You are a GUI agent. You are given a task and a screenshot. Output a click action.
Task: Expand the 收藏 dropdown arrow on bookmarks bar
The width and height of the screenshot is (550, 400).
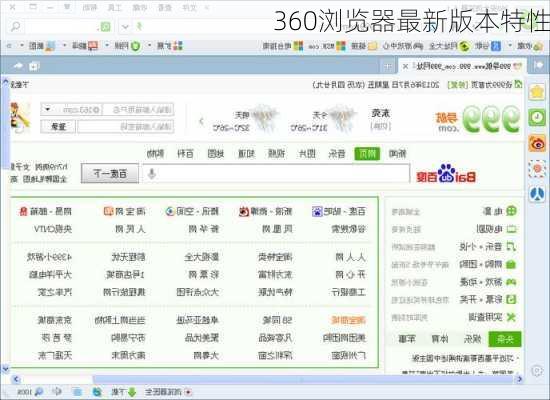[510, 46]
